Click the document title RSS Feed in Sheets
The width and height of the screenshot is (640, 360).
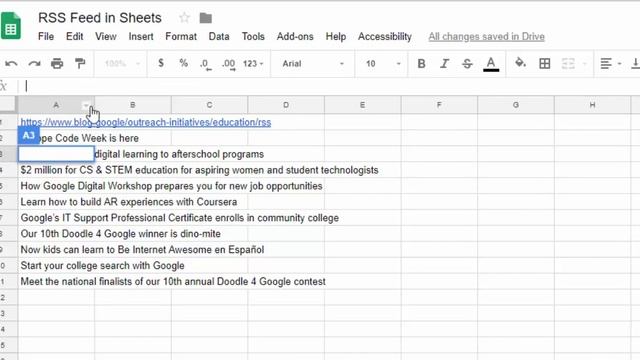pyautogui.click(x=100, y=18)
